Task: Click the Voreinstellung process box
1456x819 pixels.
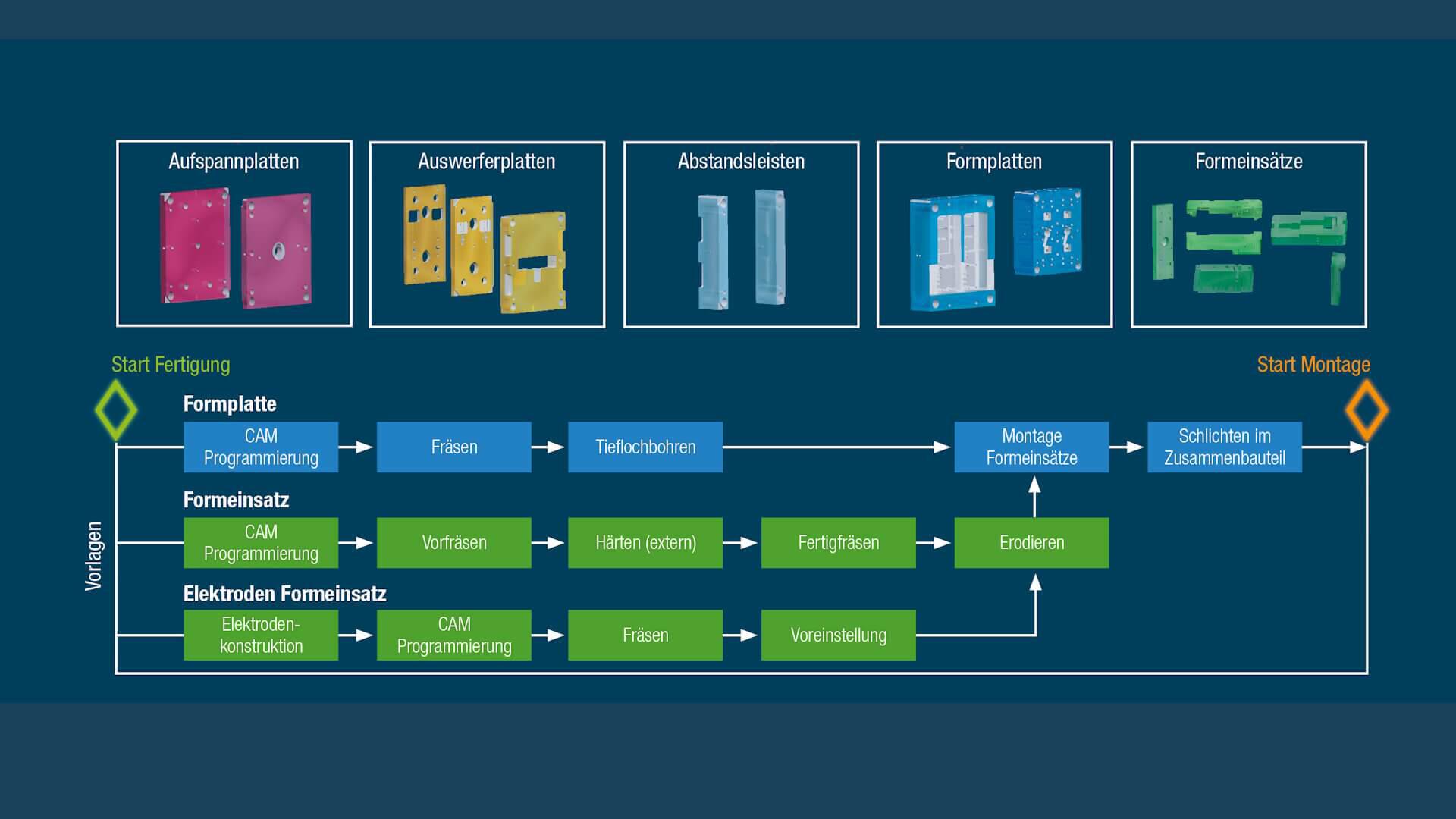Action: click(838, 635)
